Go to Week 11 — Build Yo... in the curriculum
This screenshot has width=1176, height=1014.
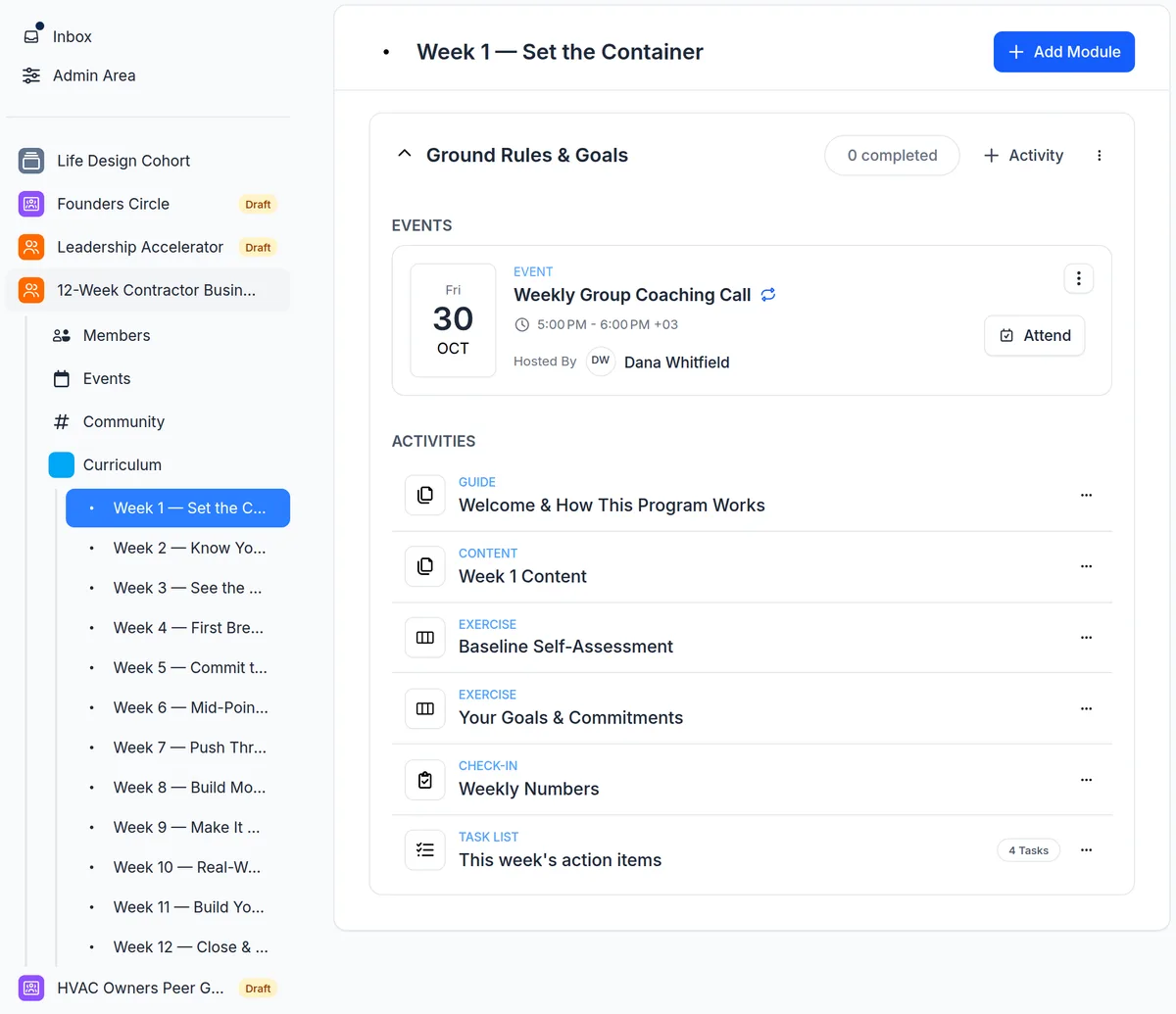click(177, 907)
